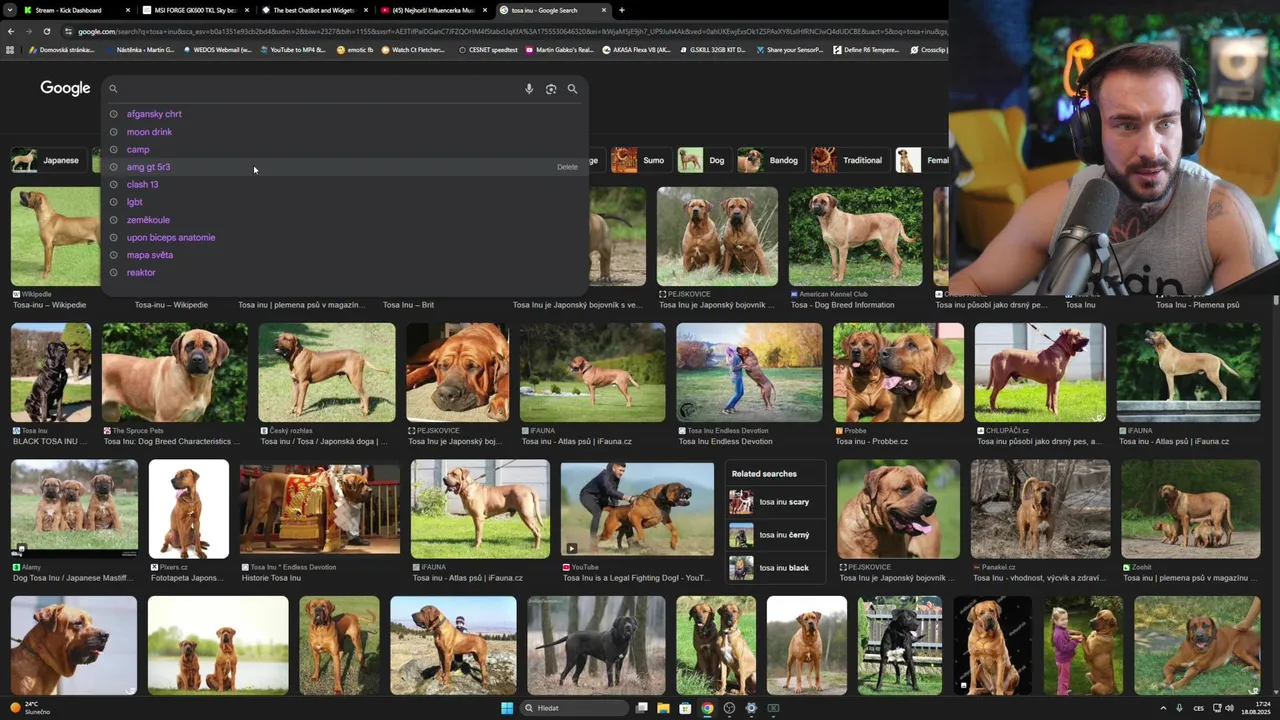Open Settings gear in taskbar

[x=751, y=708]
